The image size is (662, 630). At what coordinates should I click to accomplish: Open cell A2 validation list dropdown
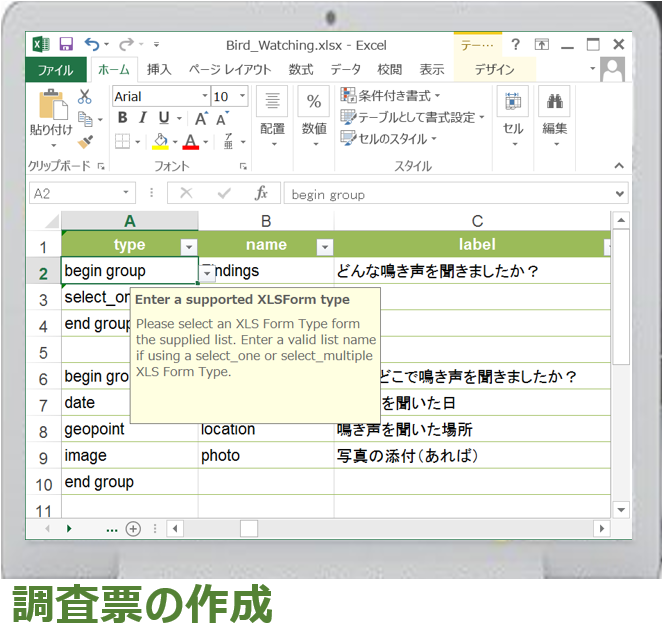(207, 273)
